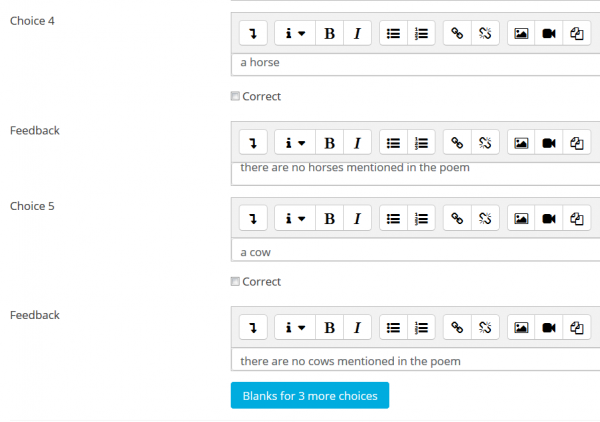600x422 pixels.
Task: Insert image in Choice 5 editor
Action: [521, 218]
